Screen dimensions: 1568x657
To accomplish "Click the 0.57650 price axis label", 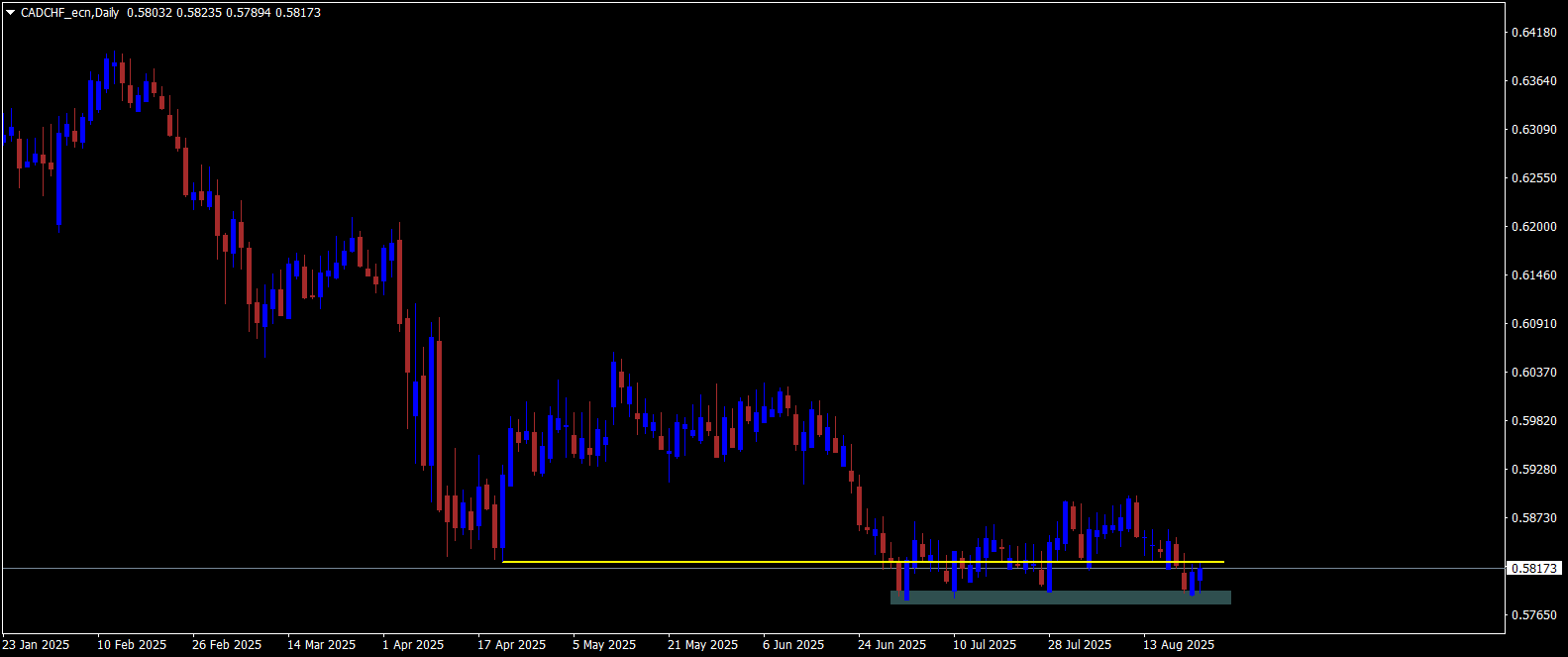I will click(1533, 615).
